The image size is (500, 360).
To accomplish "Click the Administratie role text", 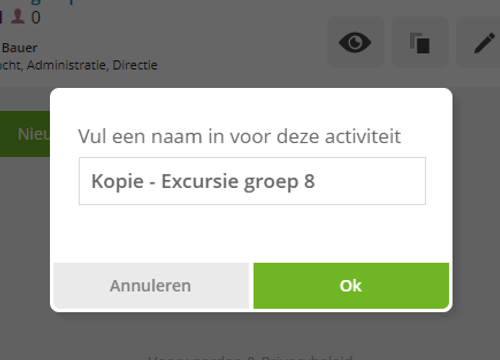I will (67, 65).
